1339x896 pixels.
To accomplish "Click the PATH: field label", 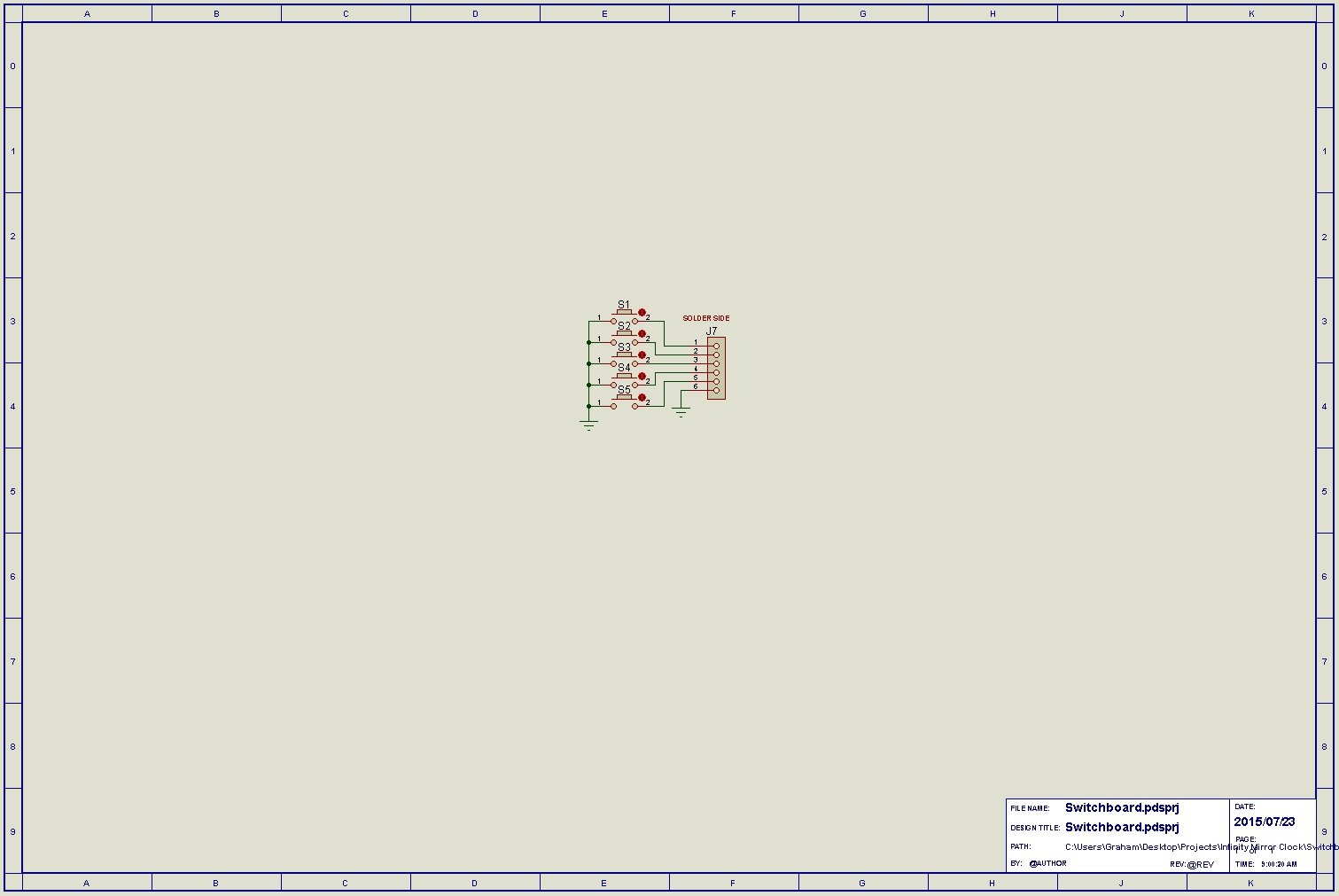I will 1020,847.
